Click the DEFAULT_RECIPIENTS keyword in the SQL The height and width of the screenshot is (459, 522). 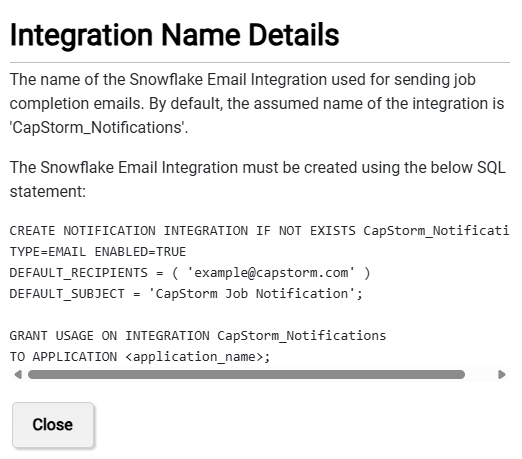pyautogui.click(x=79, y=273)
